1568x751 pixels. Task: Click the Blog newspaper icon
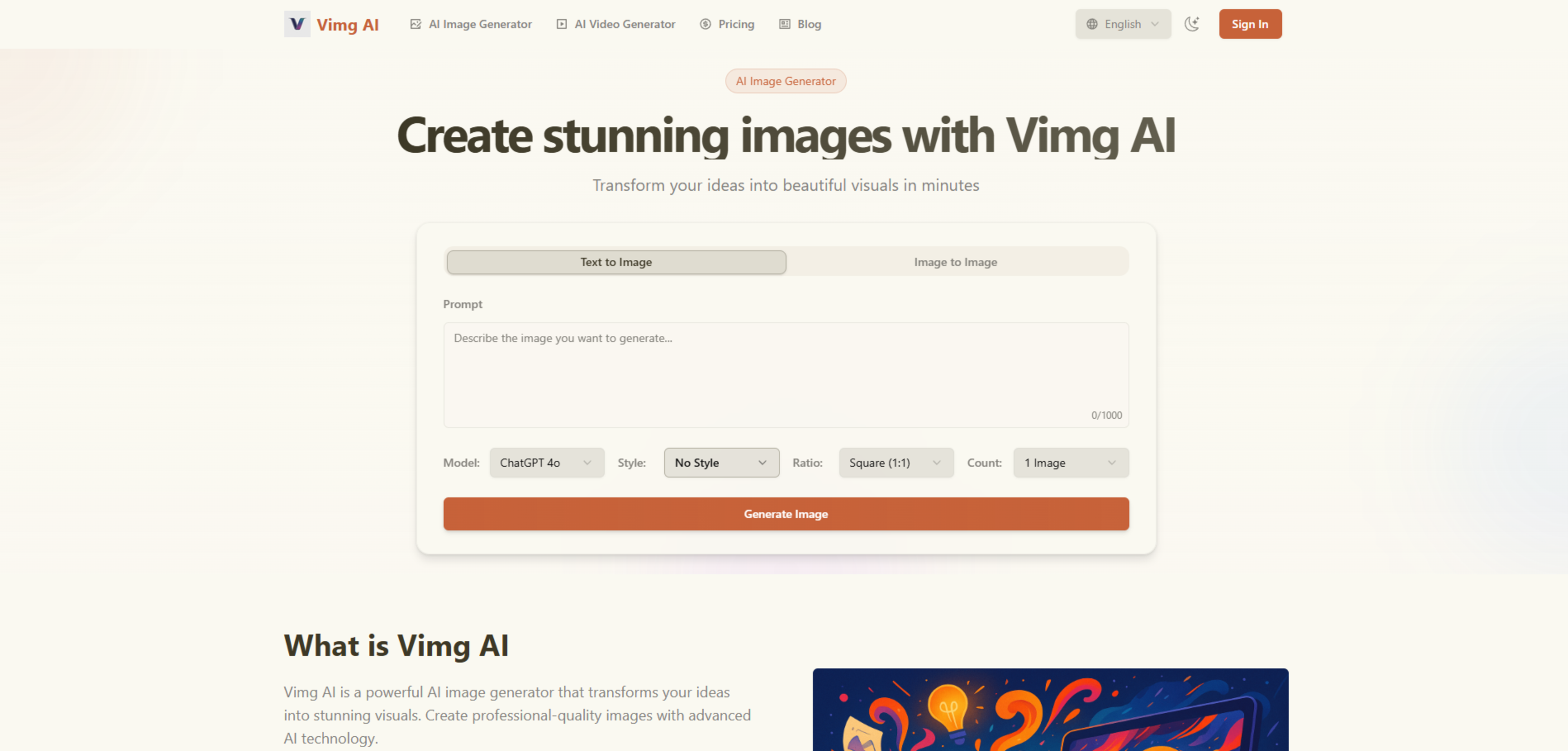point(784,25)
